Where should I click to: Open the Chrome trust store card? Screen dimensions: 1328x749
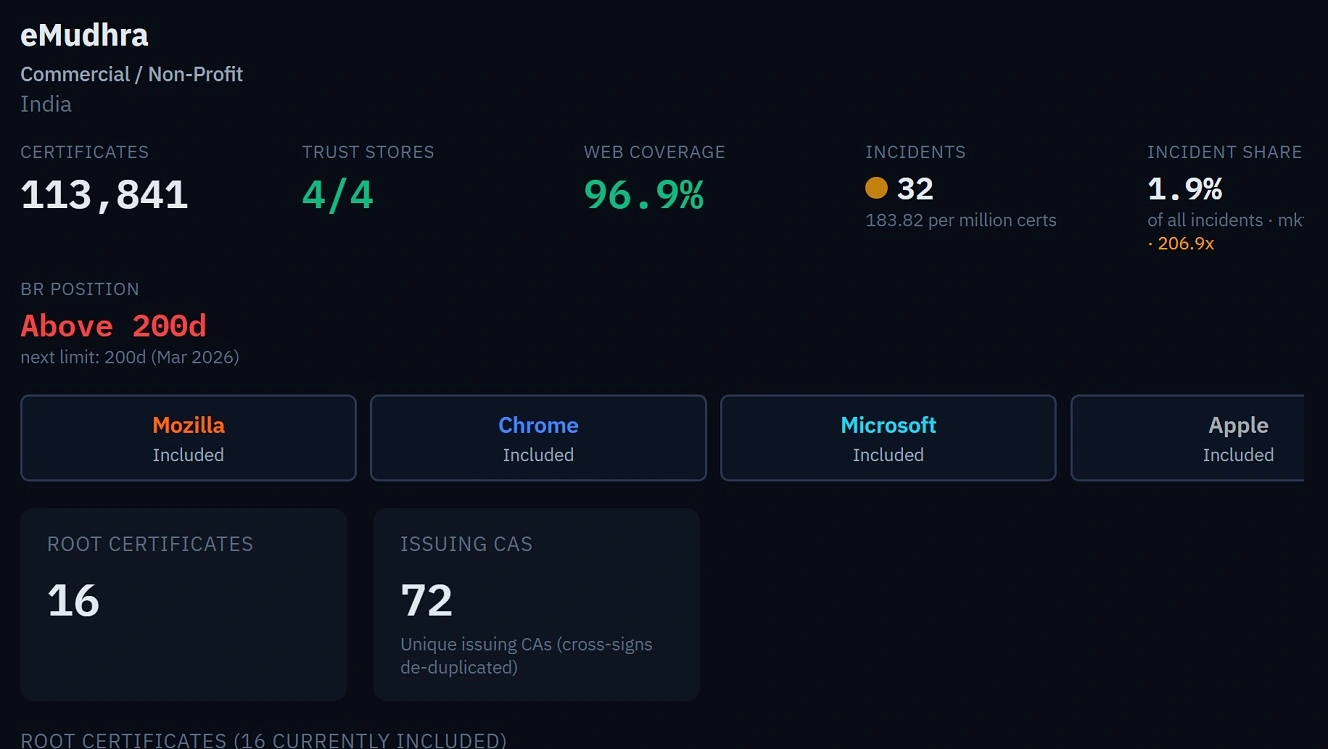pos(538,438)
